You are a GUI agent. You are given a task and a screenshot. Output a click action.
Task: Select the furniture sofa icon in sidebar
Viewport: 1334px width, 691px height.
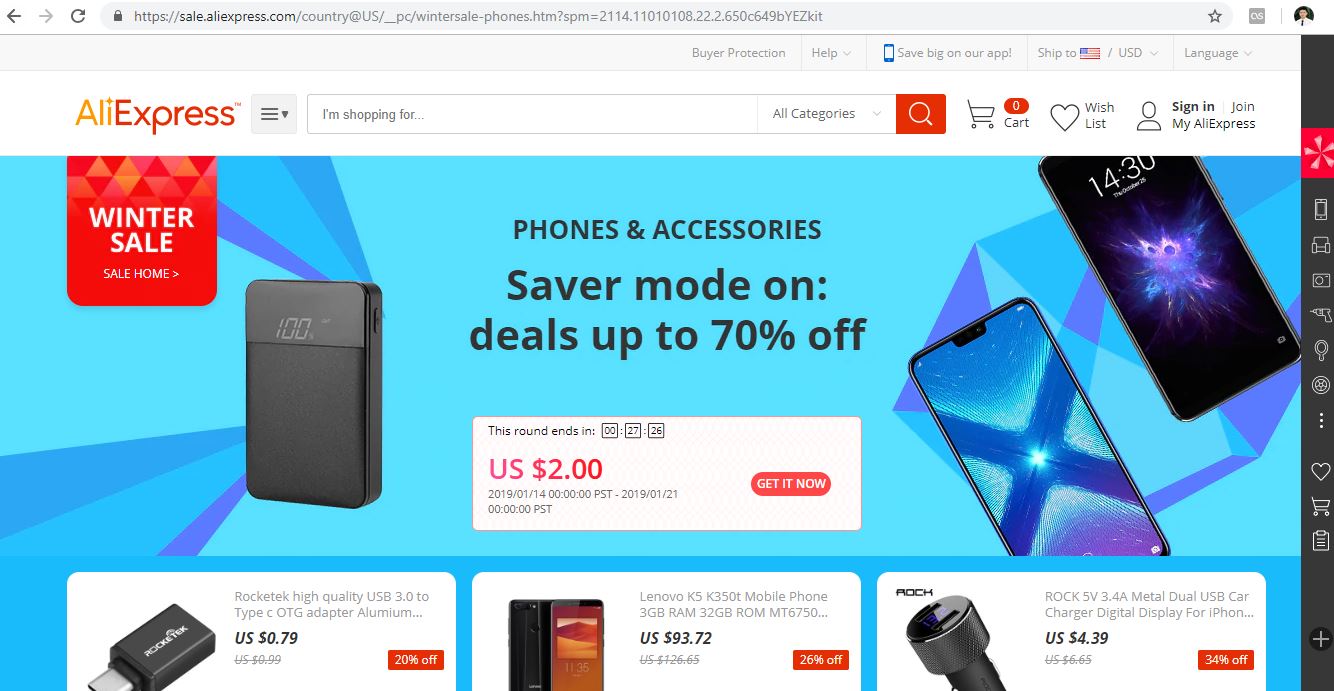[x=1320, y=245]
